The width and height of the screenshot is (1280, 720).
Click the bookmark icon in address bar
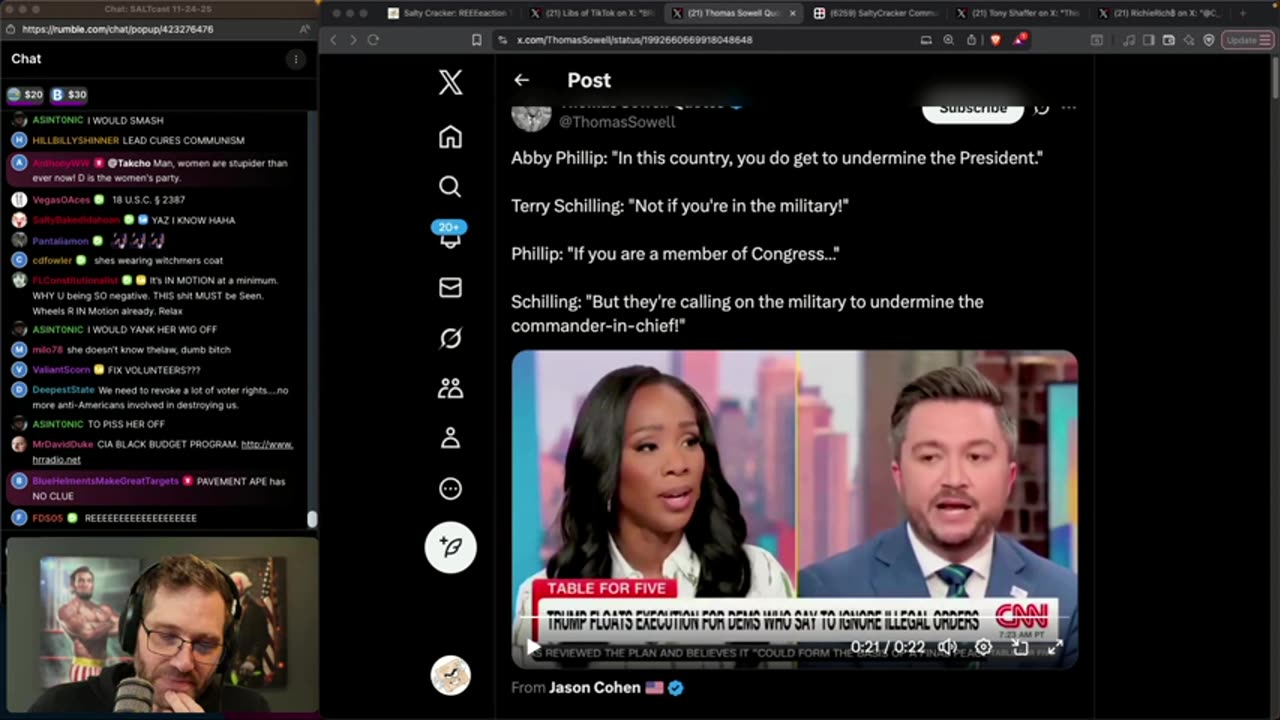pyautogui.click(x=477, y=40)
